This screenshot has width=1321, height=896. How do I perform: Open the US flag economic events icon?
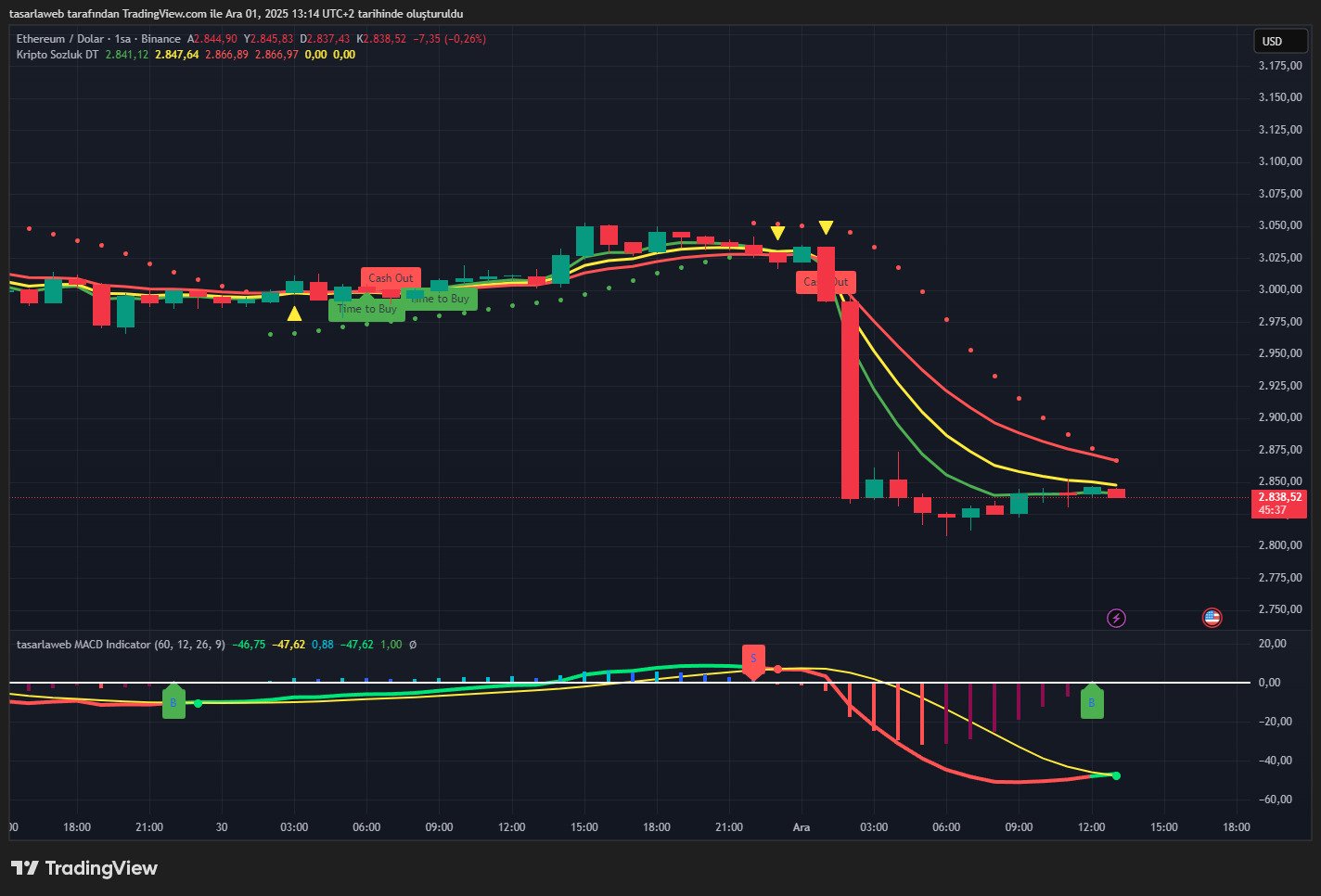click(x=1212, y=618)
